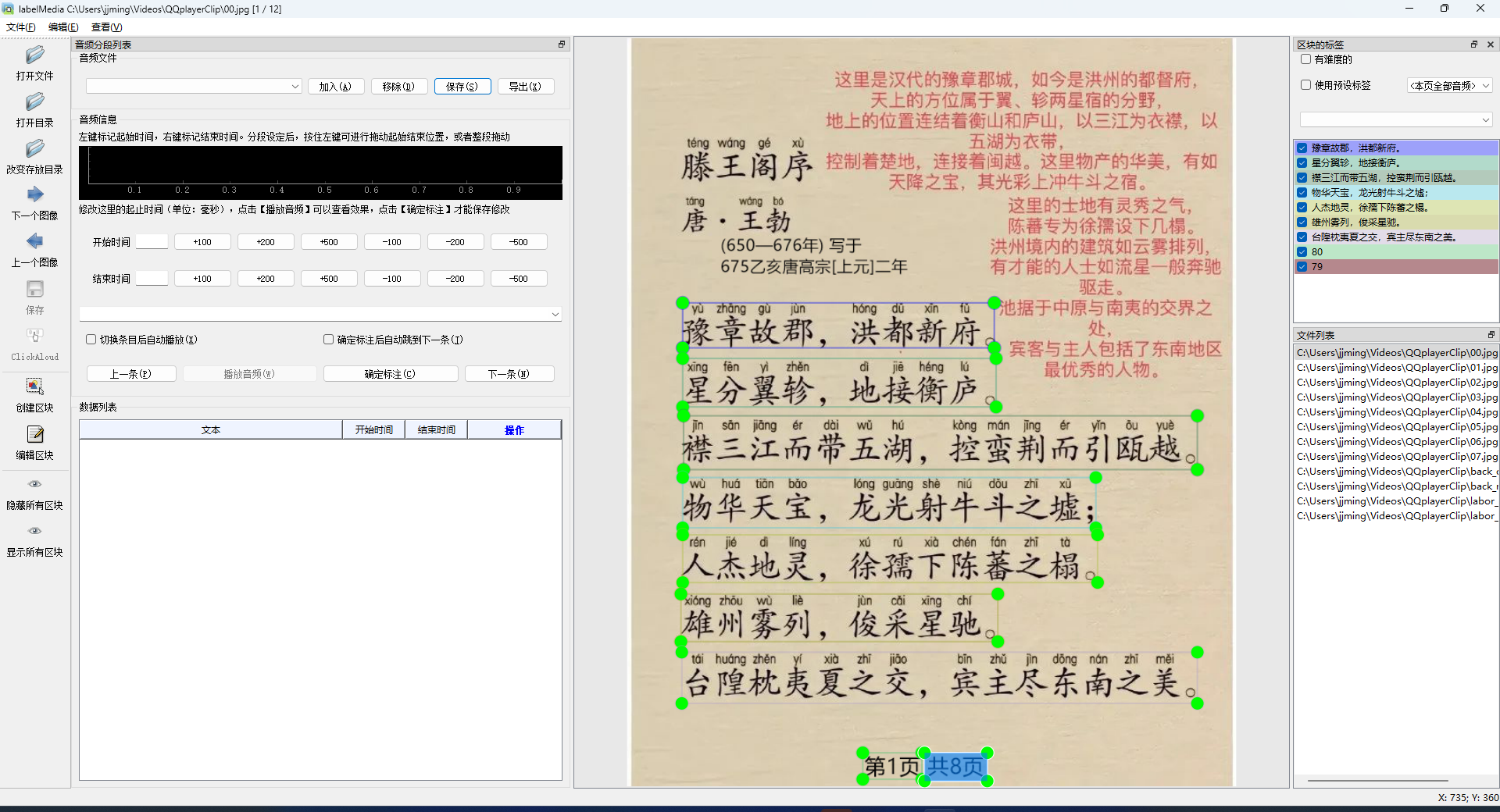
Task: Open the empty label combo box in 区块的标签
Action: click(1396, 119)
